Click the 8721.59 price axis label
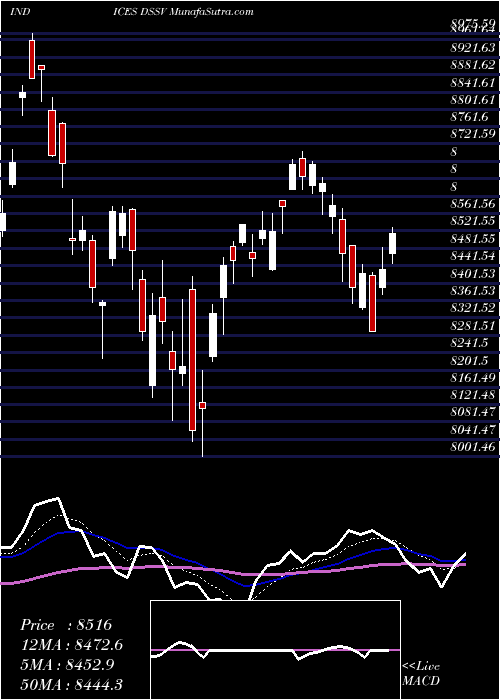500x700 pixels. 474,134
